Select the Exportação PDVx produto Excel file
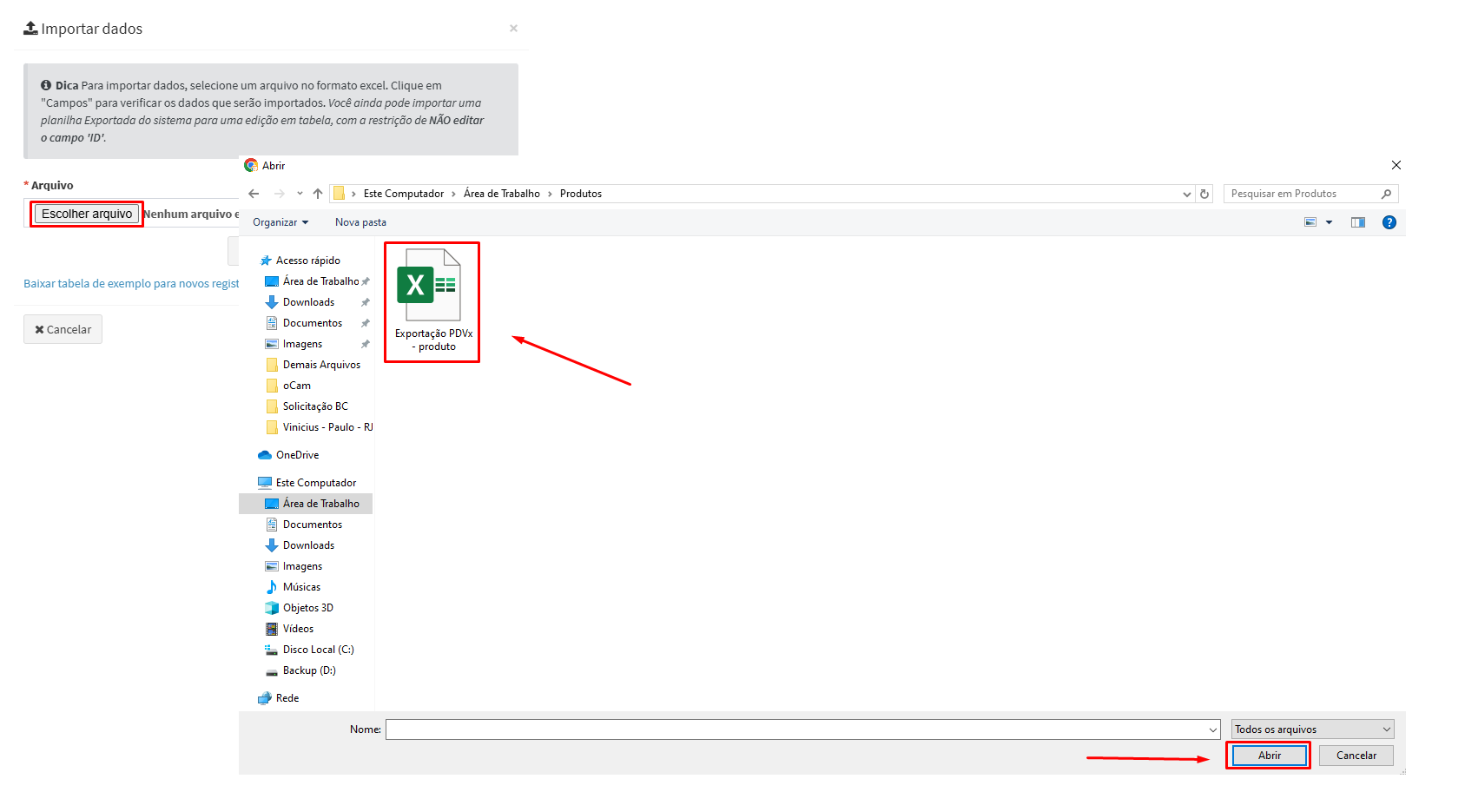This screenshot has height=812, width=1465. [x=432, y=300]
